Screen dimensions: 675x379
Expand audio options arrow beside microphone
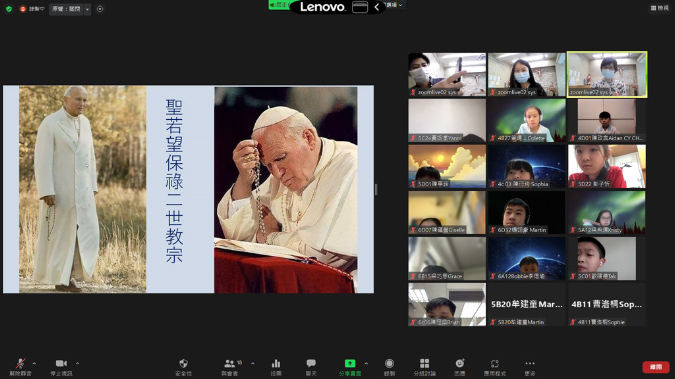pos(34,363)
